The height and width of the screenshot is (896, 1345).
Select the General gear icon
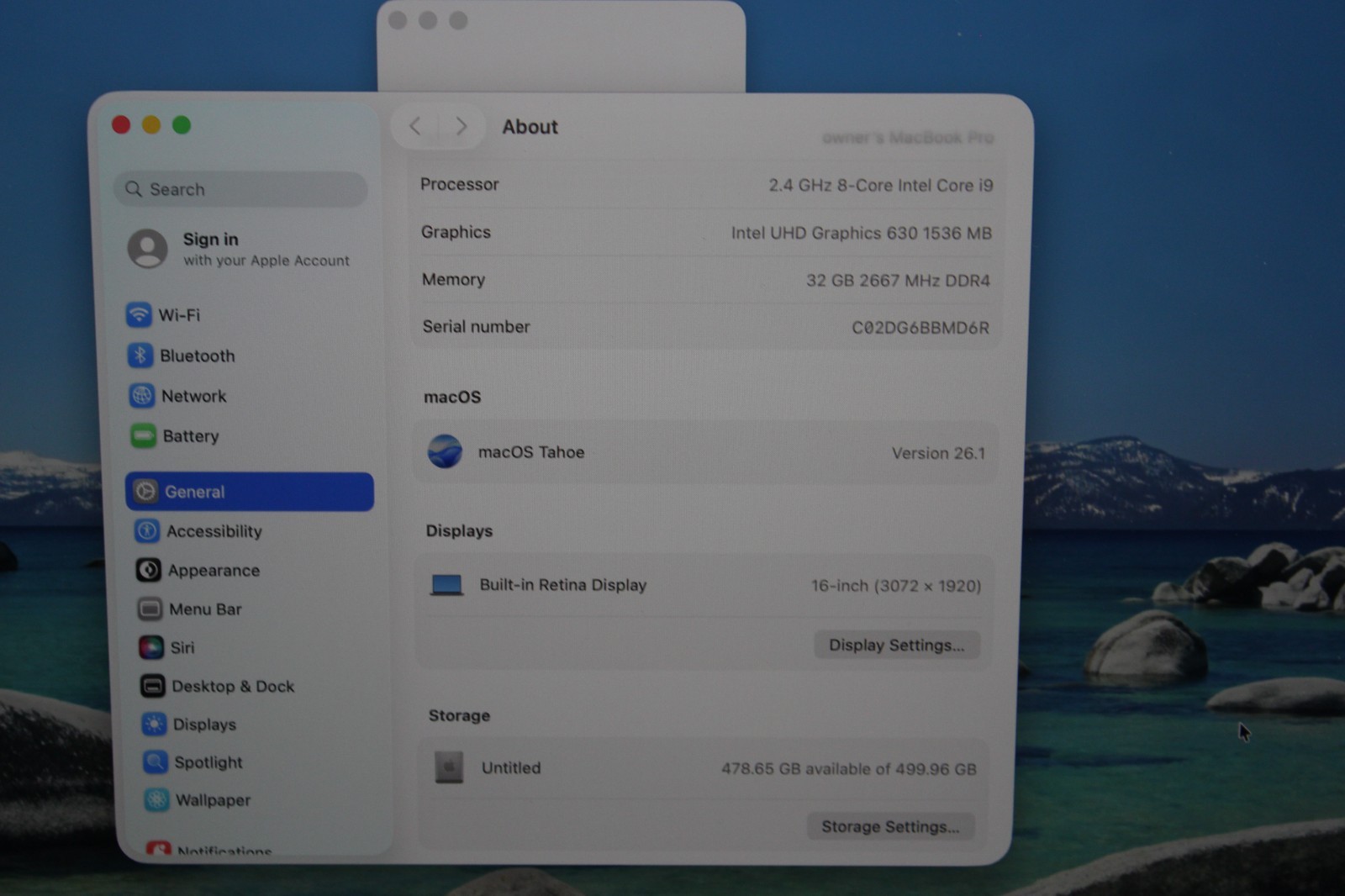146,492
